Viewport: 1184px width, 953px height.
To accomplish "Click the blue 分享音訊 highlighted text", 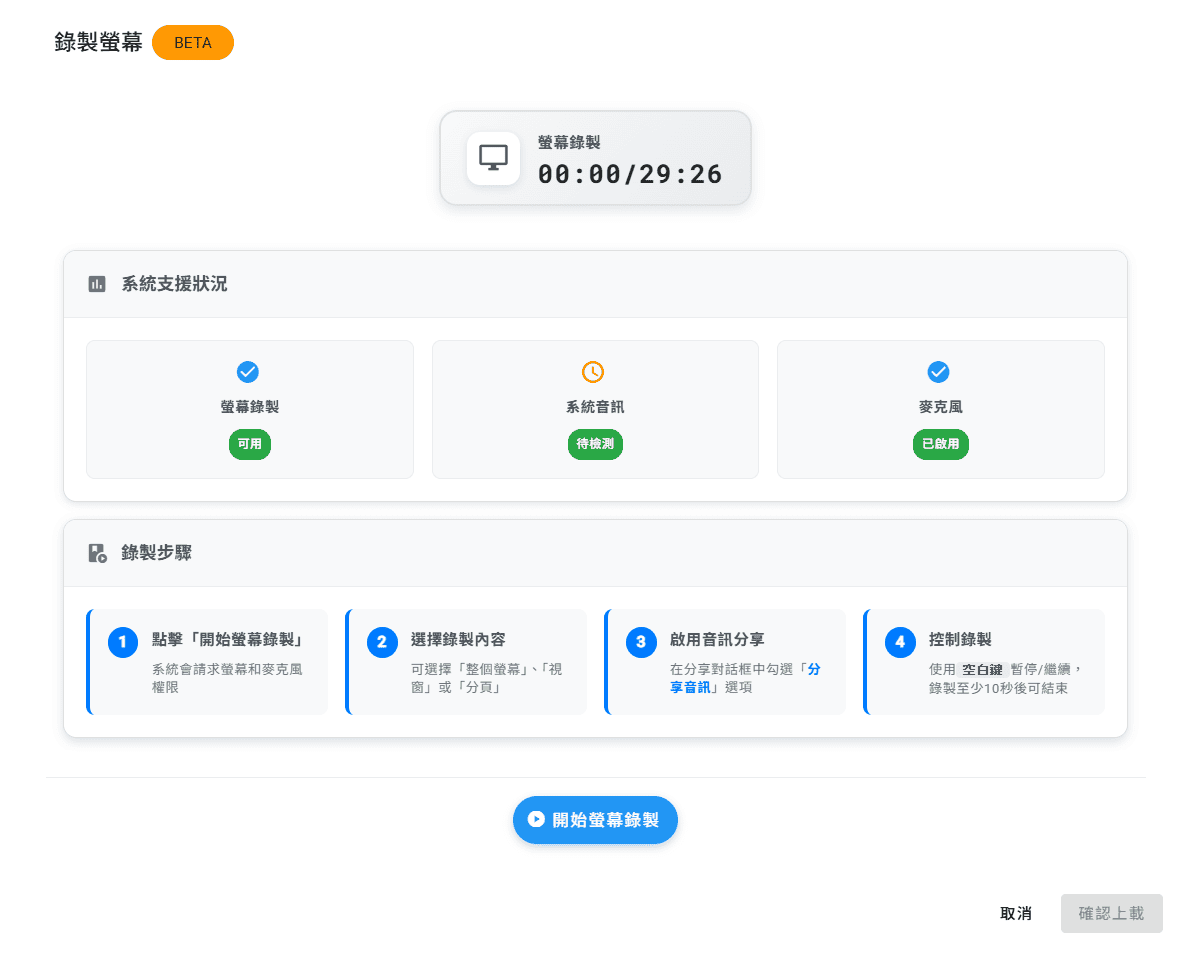I will (745, 678).
